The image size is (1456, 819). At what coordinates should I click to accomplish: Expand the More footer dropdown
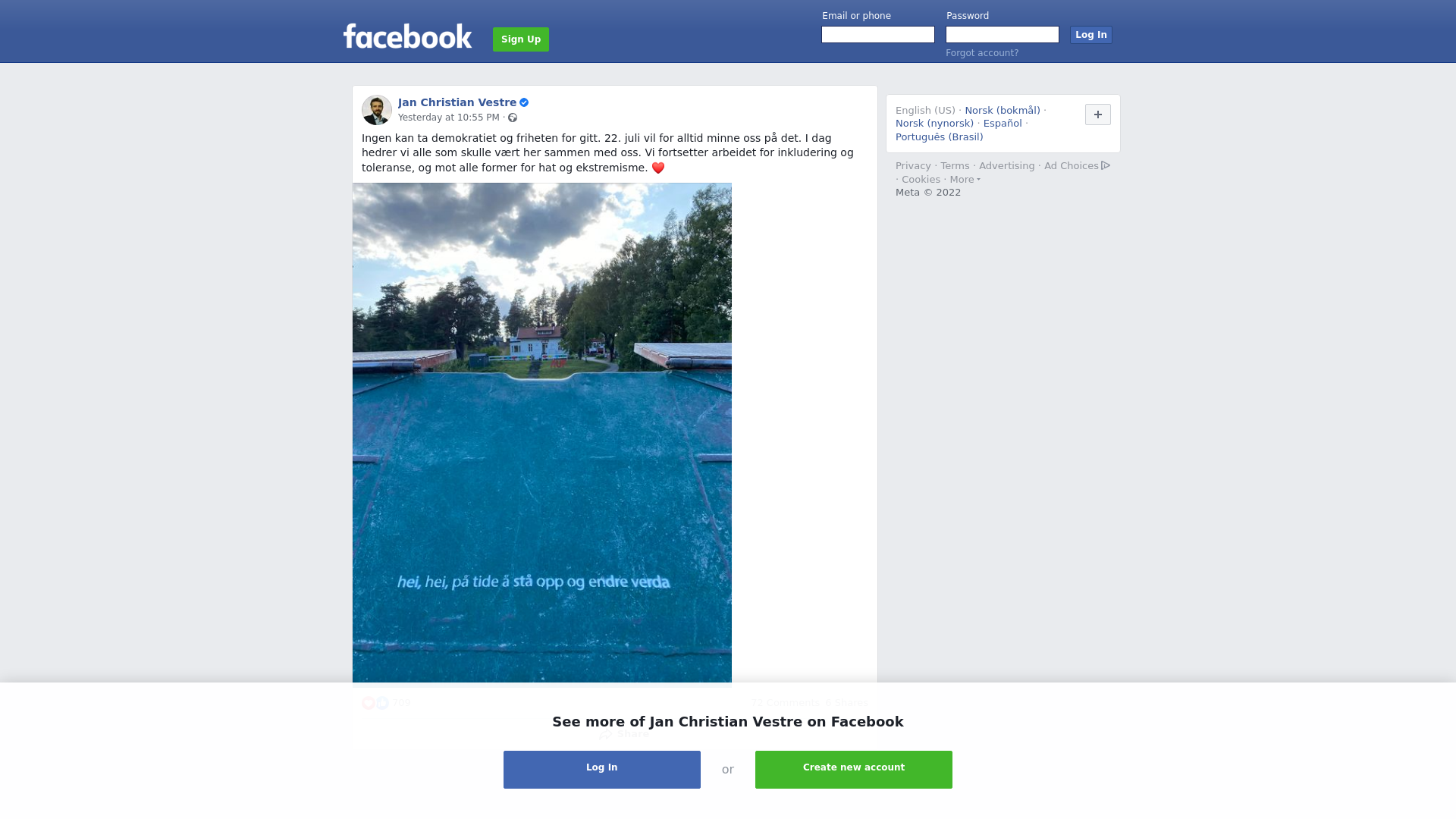coord(965,180)
